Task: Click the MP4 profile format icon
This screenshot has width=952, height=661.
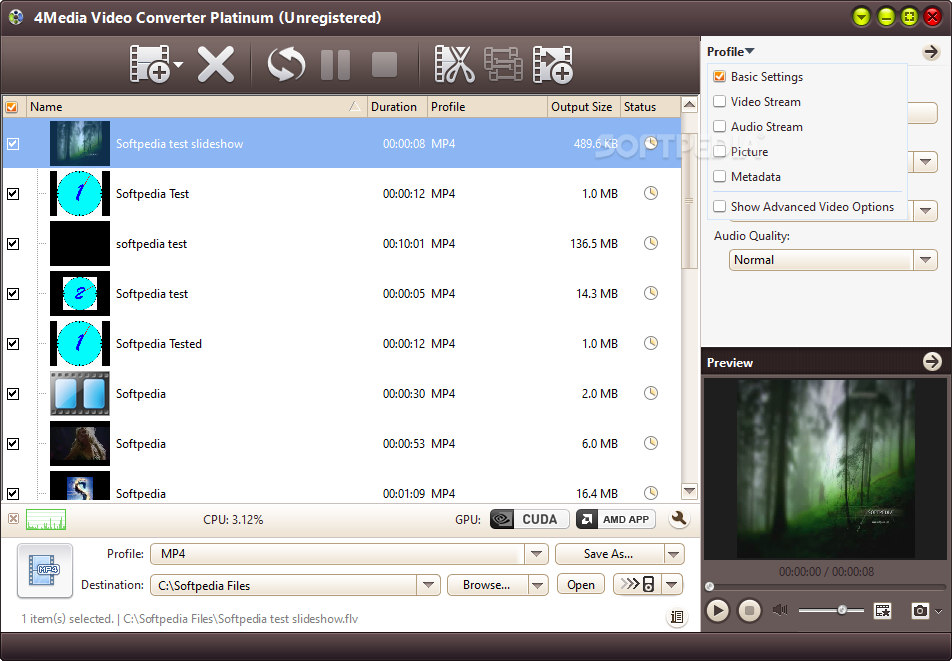Action: (46, 571)
